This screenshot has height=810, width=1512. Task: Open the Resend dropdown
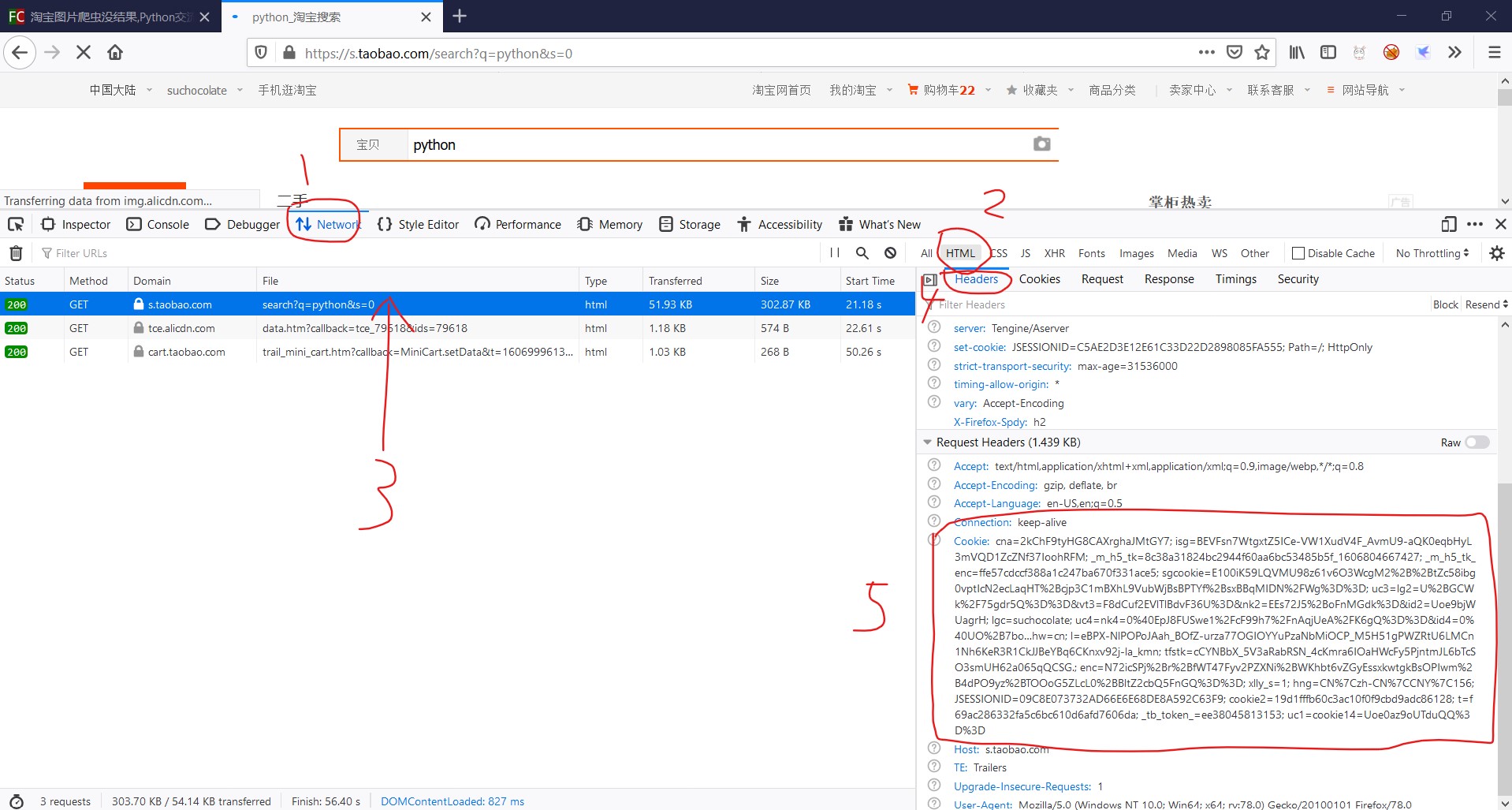(1487, 304)
